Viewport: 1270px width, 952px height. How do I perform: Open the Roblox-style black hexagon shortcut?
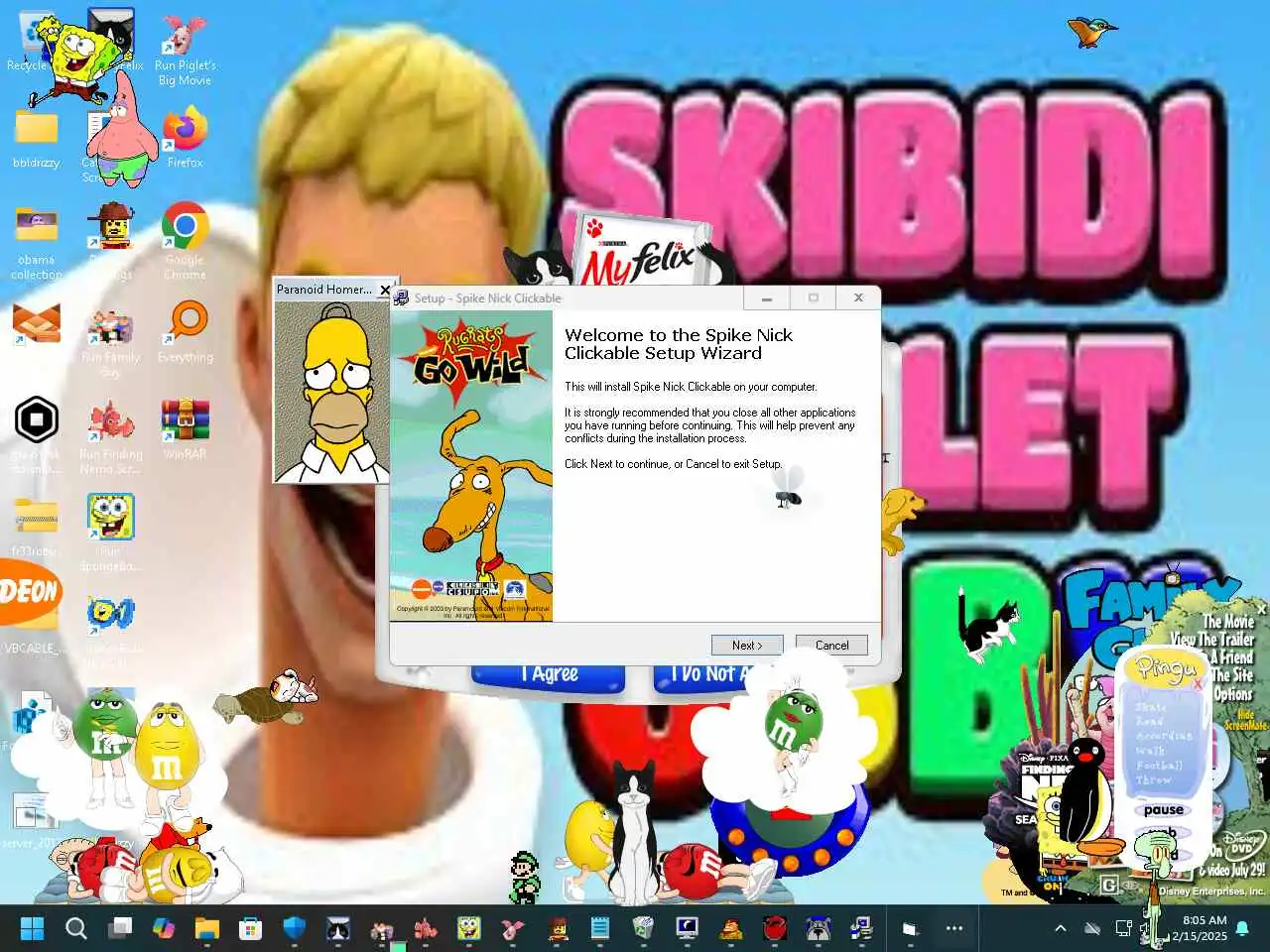37,420
